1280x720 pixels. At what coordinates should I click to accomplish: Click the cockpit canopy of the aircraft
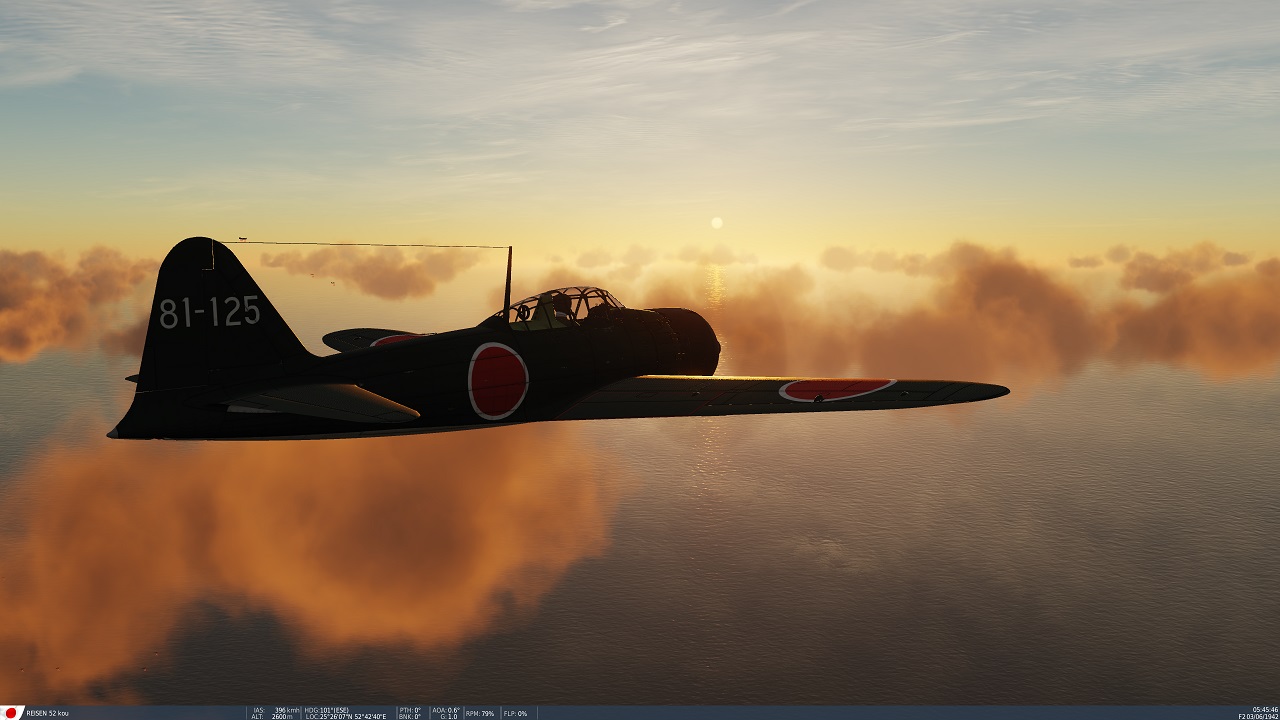pos(560,307)
